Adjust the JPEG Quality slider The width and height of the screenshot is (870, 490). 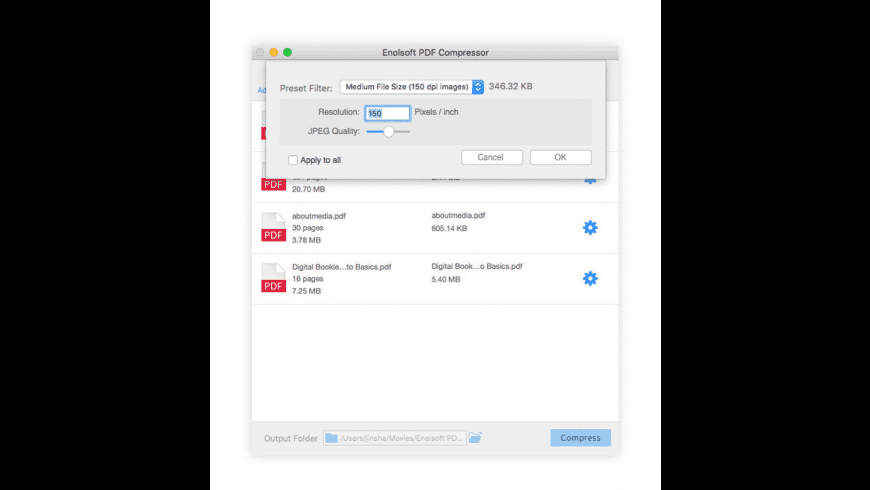pyautogui.click(x=388, y=132)
